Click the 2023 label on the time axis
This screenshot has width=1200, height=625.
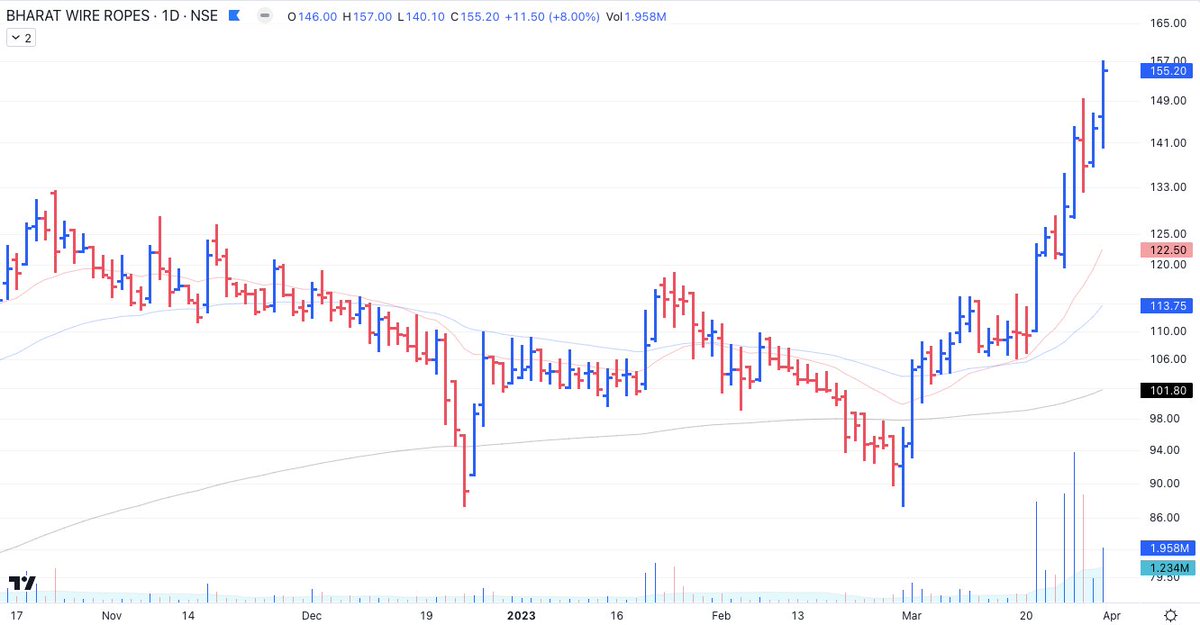(521, 616)
